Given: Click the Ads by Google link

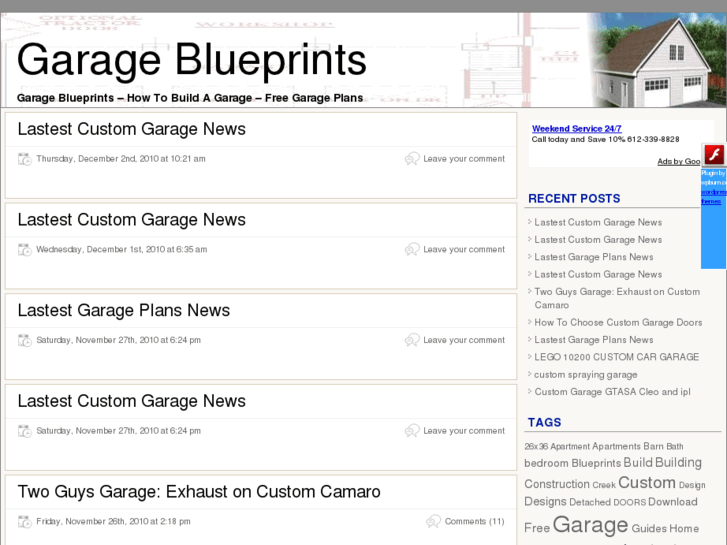Looking at the screenshot, I should [x=678, y=161].
